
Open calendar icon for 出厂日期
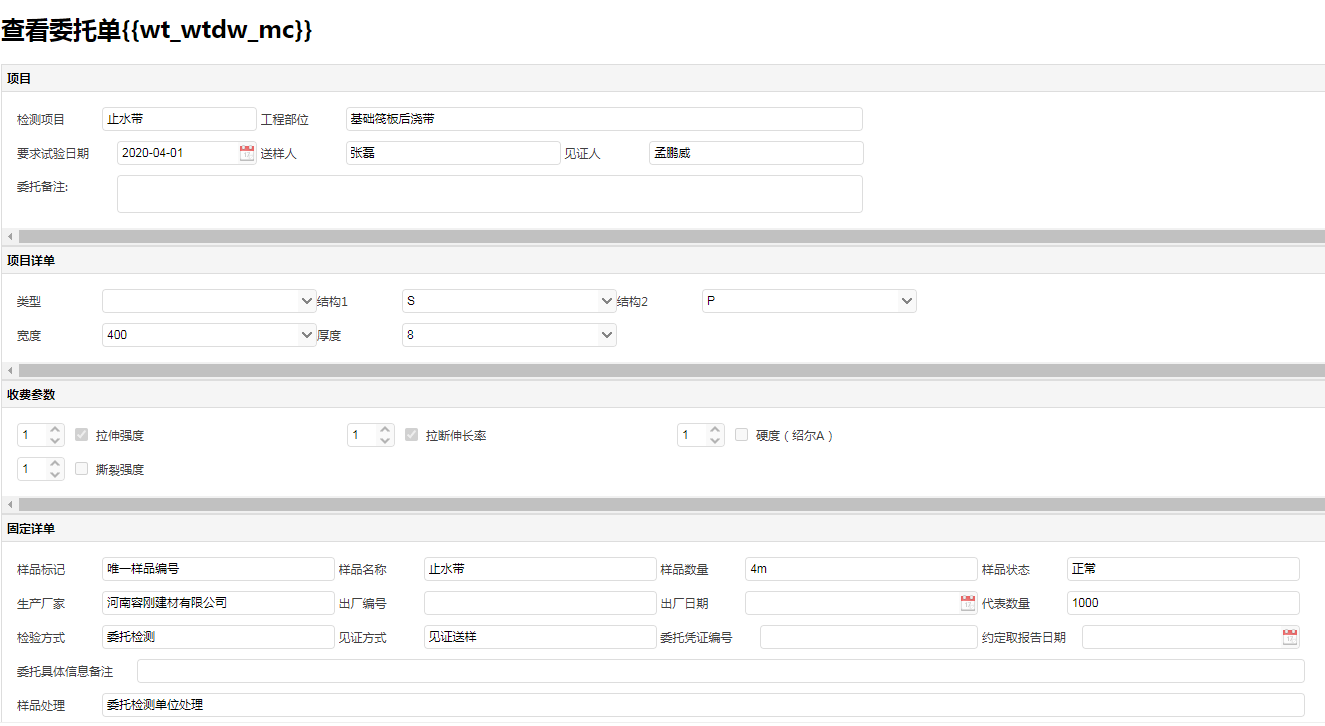968,603
